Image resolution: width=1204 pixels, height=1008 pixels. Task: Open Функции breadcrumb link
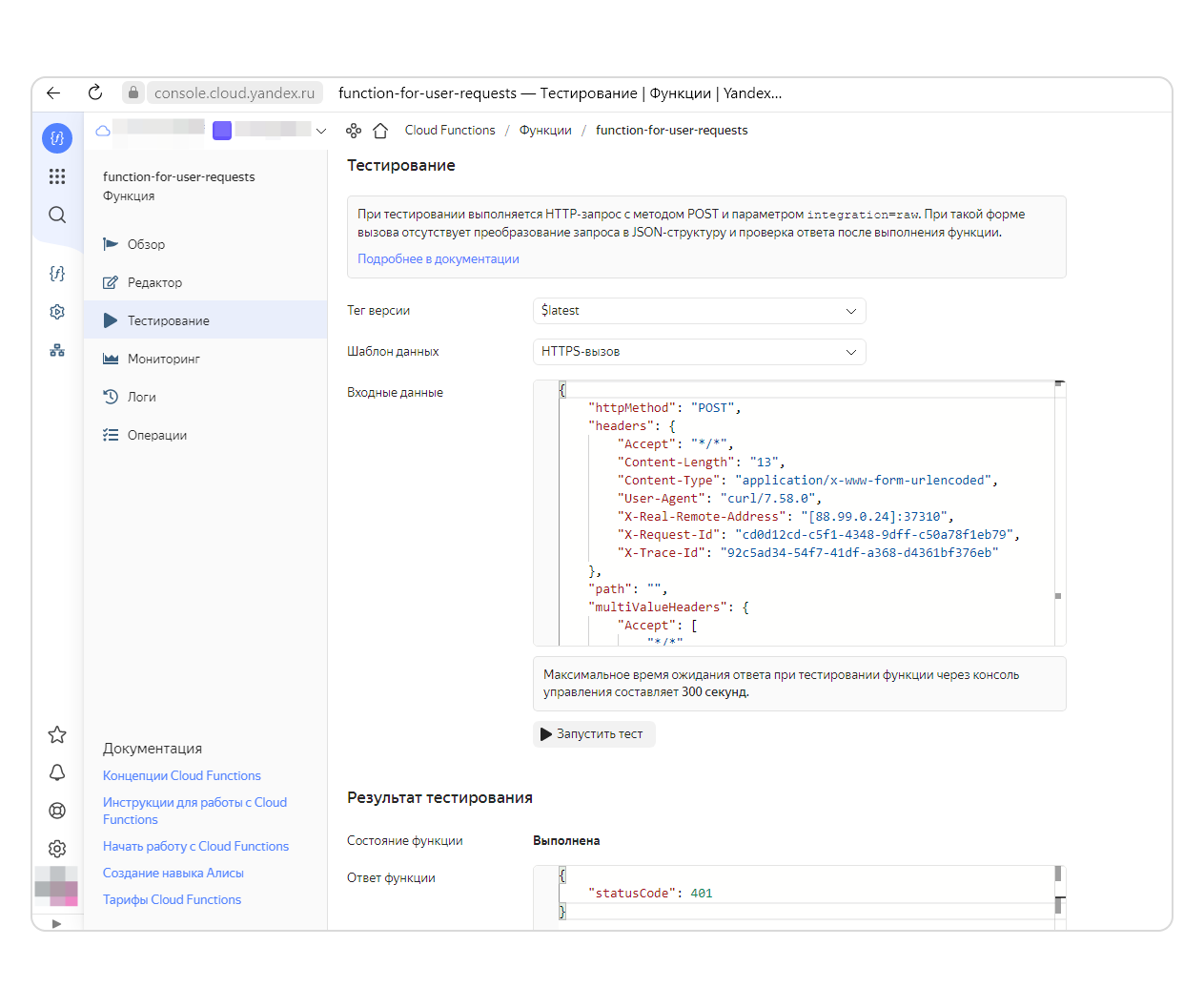point(545,131)
